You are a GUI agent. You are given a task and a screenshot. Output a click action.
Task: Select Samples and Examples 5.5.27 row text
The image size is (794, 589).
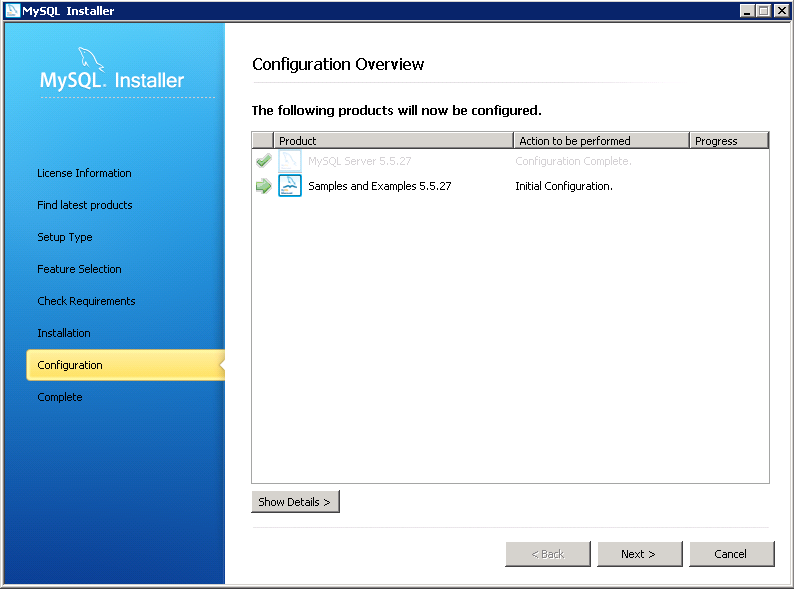[x=380, y=186]
